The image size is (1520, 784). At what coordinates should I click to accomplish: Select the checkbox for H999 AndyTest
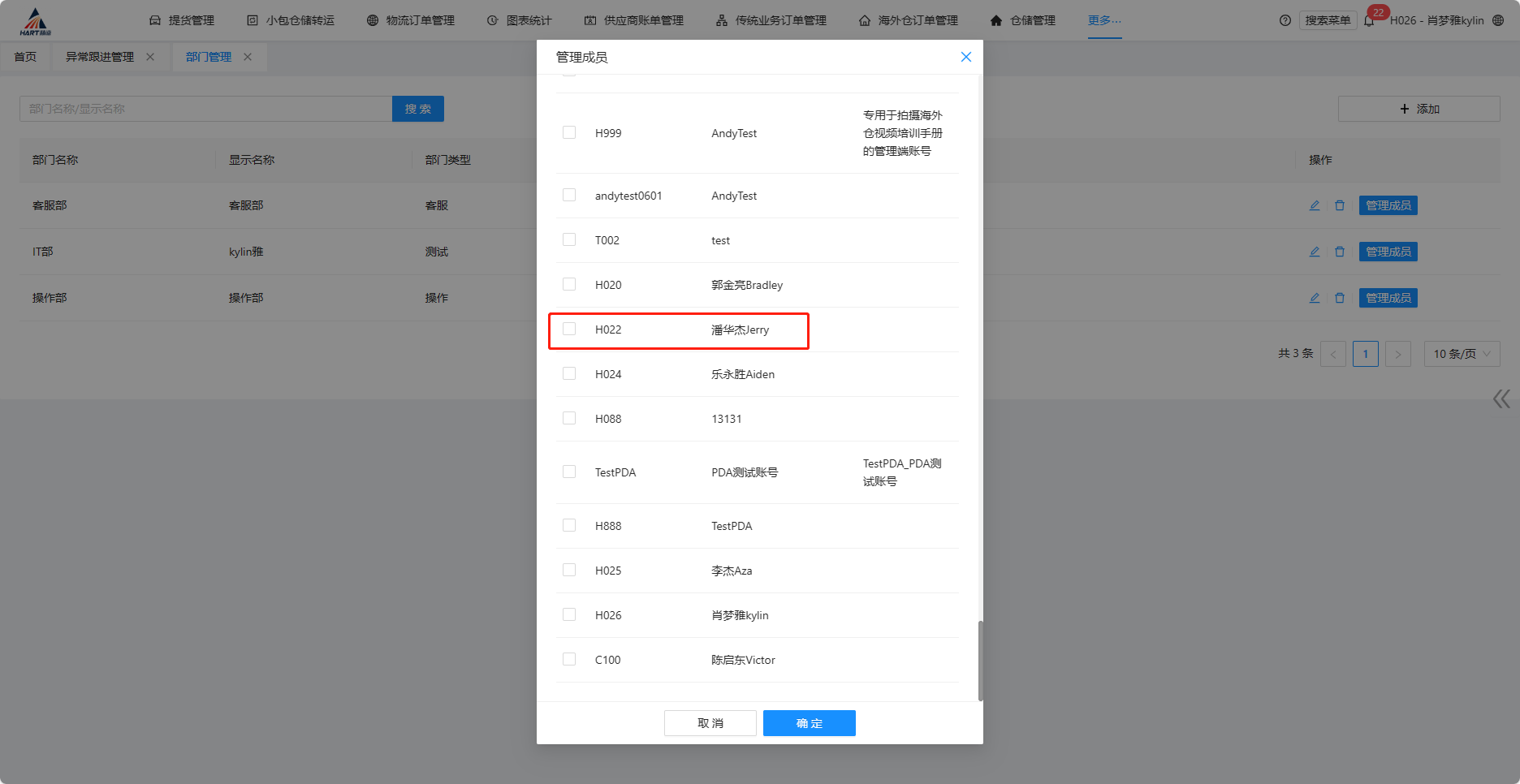(x=569, y=133)
